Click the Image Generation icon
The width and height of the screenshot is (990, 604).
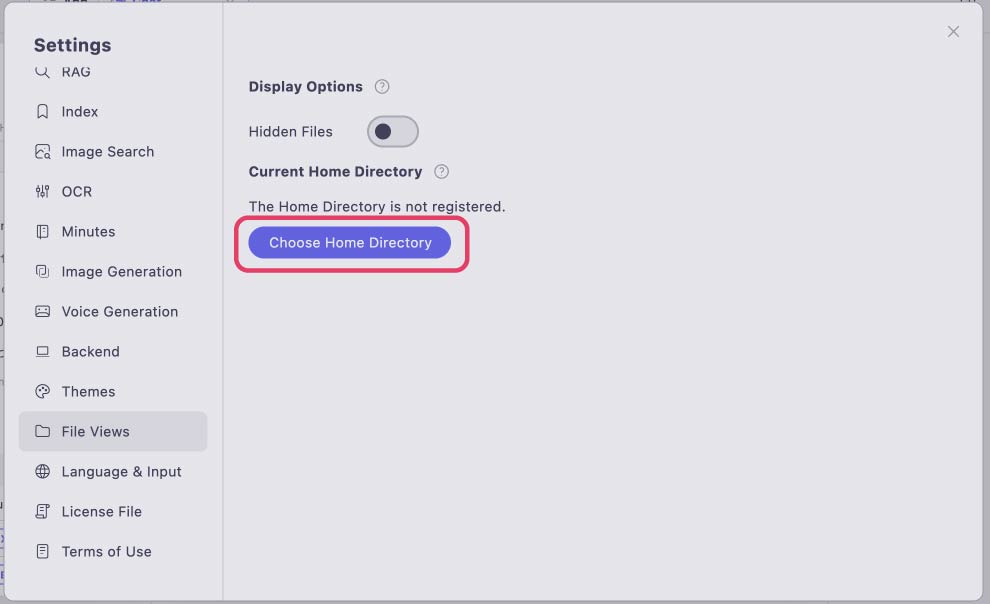[42, 271]
